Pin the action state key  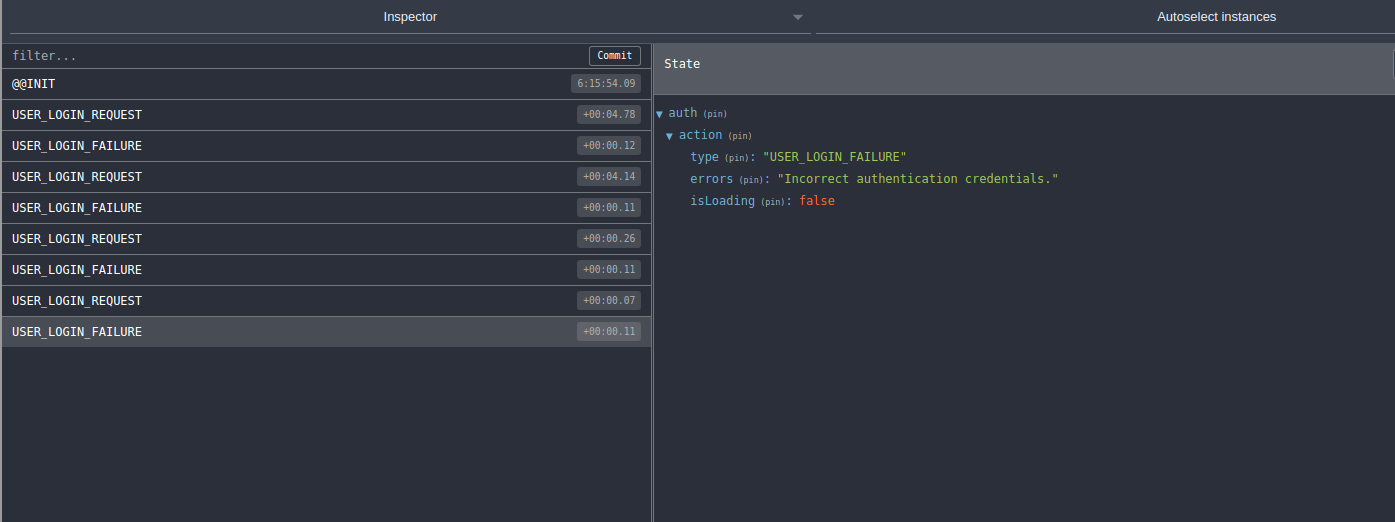[x=739, y=136]
